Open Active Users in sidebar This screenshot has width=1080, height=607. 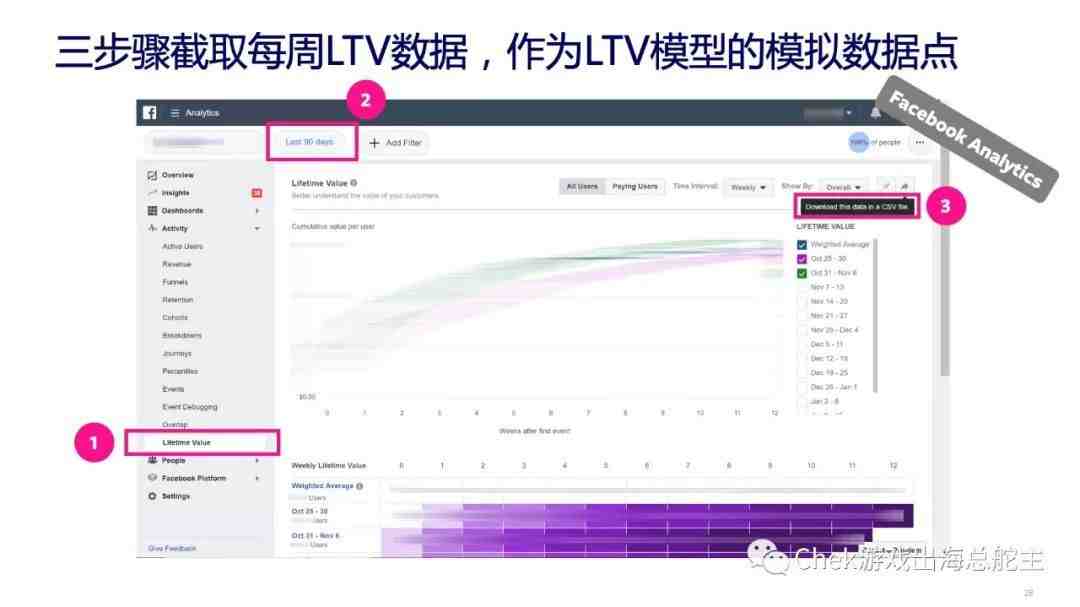point(183,247)
